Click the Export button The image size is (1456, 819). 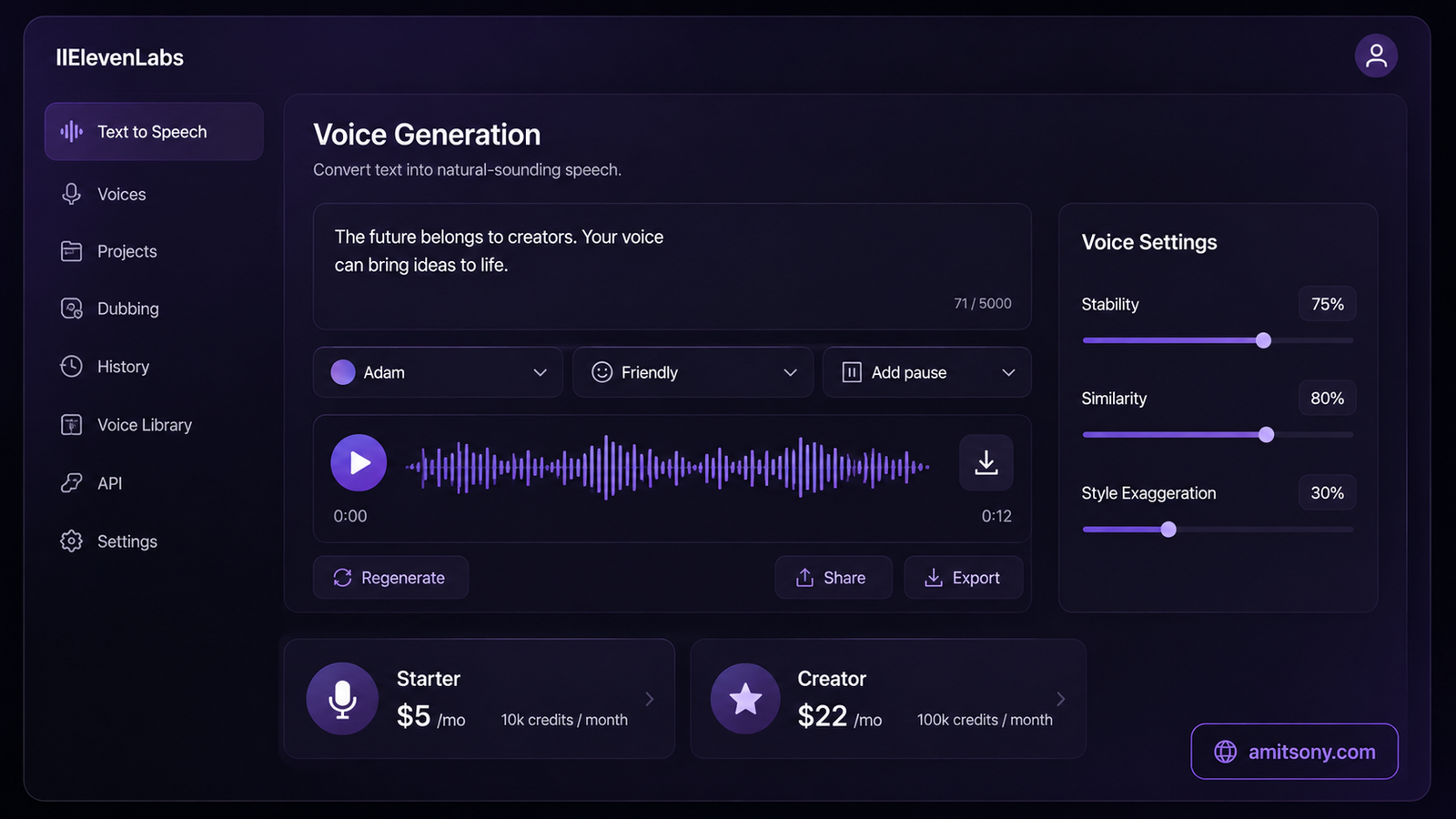pyautogui.click(x=963, y=578)
